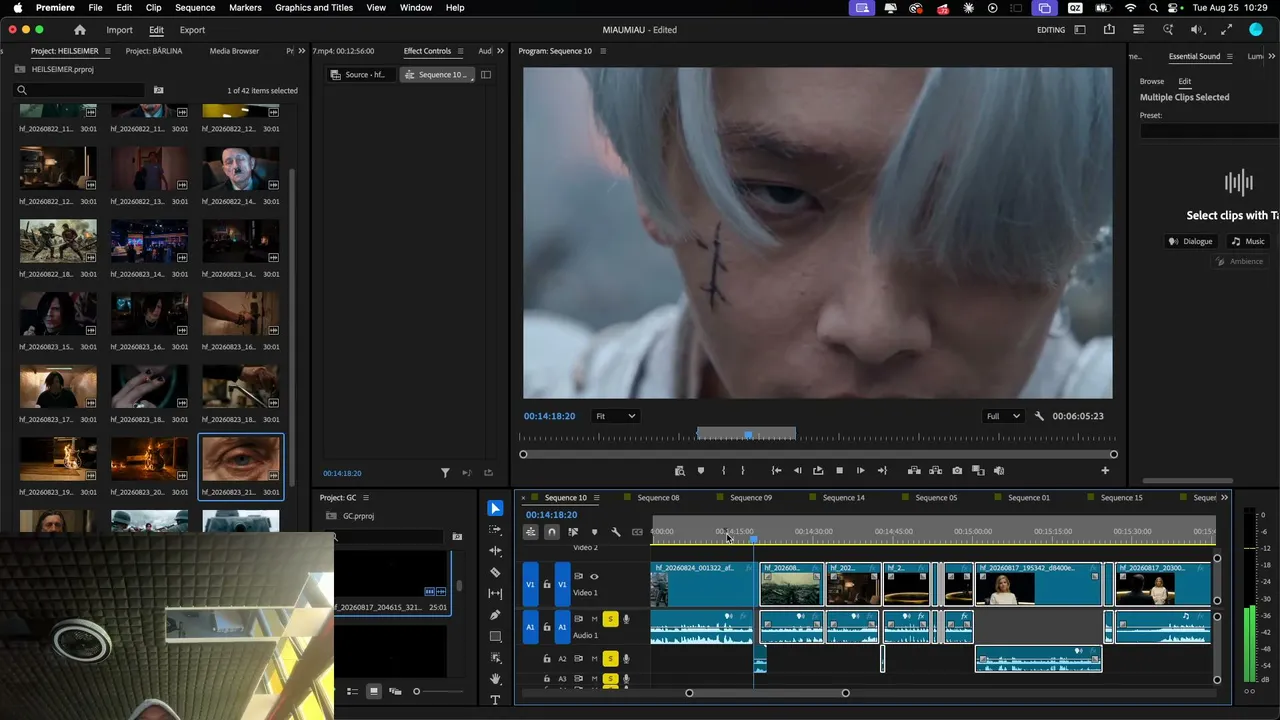Select the Razor tool
Viewport: 1280px width, 720px height.
pyautogui.click(x=495, y=573)
